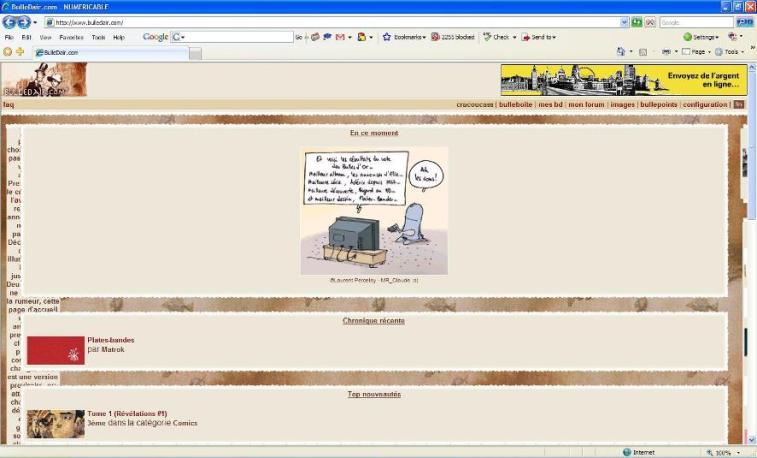Expand the address bar history dropdown

pos(624,22)
